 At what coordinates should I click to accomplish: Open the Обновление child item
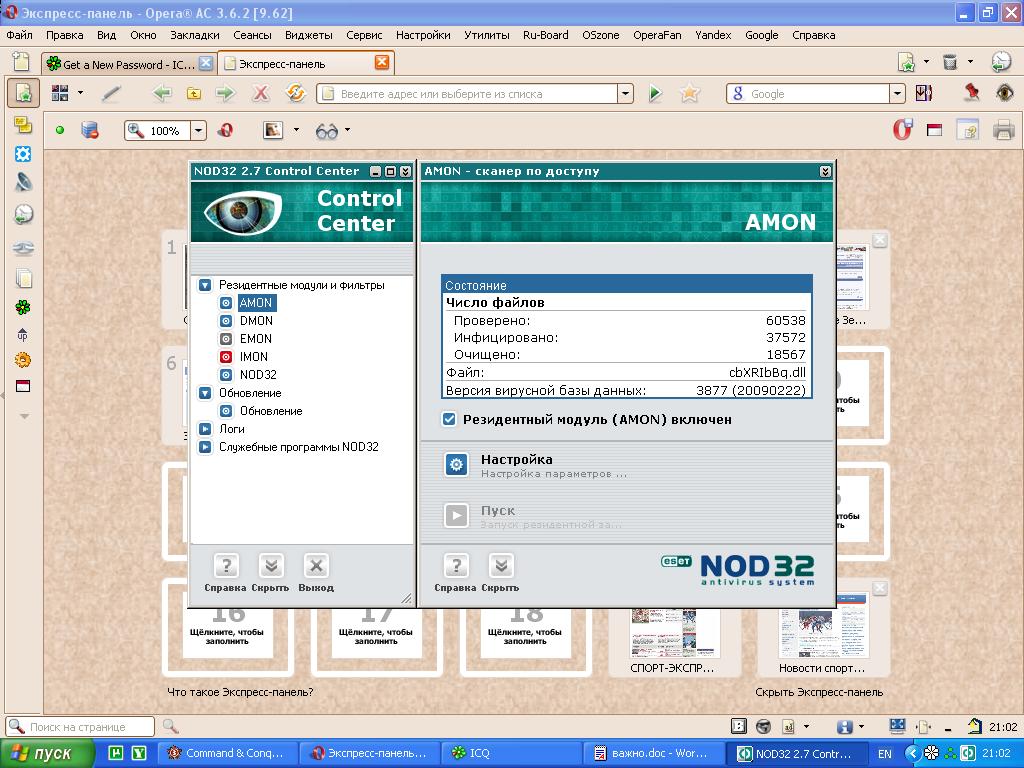[x=270, y=411]
